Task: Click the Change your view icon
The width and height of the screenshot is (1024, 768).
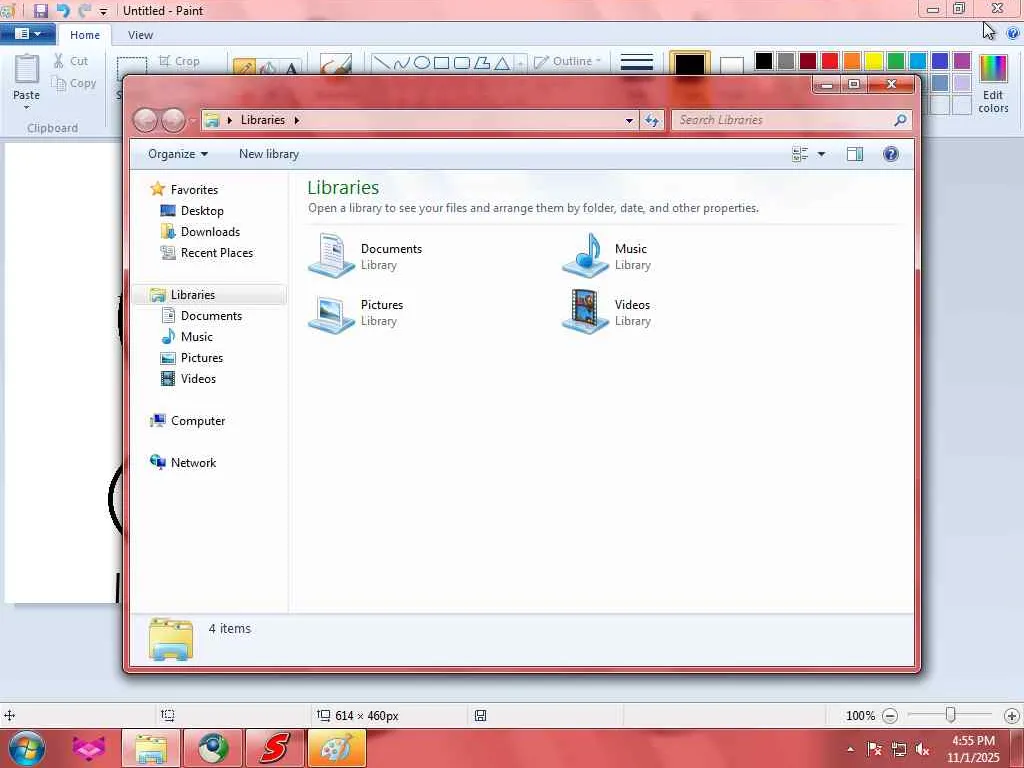Action: pos(800,154)
